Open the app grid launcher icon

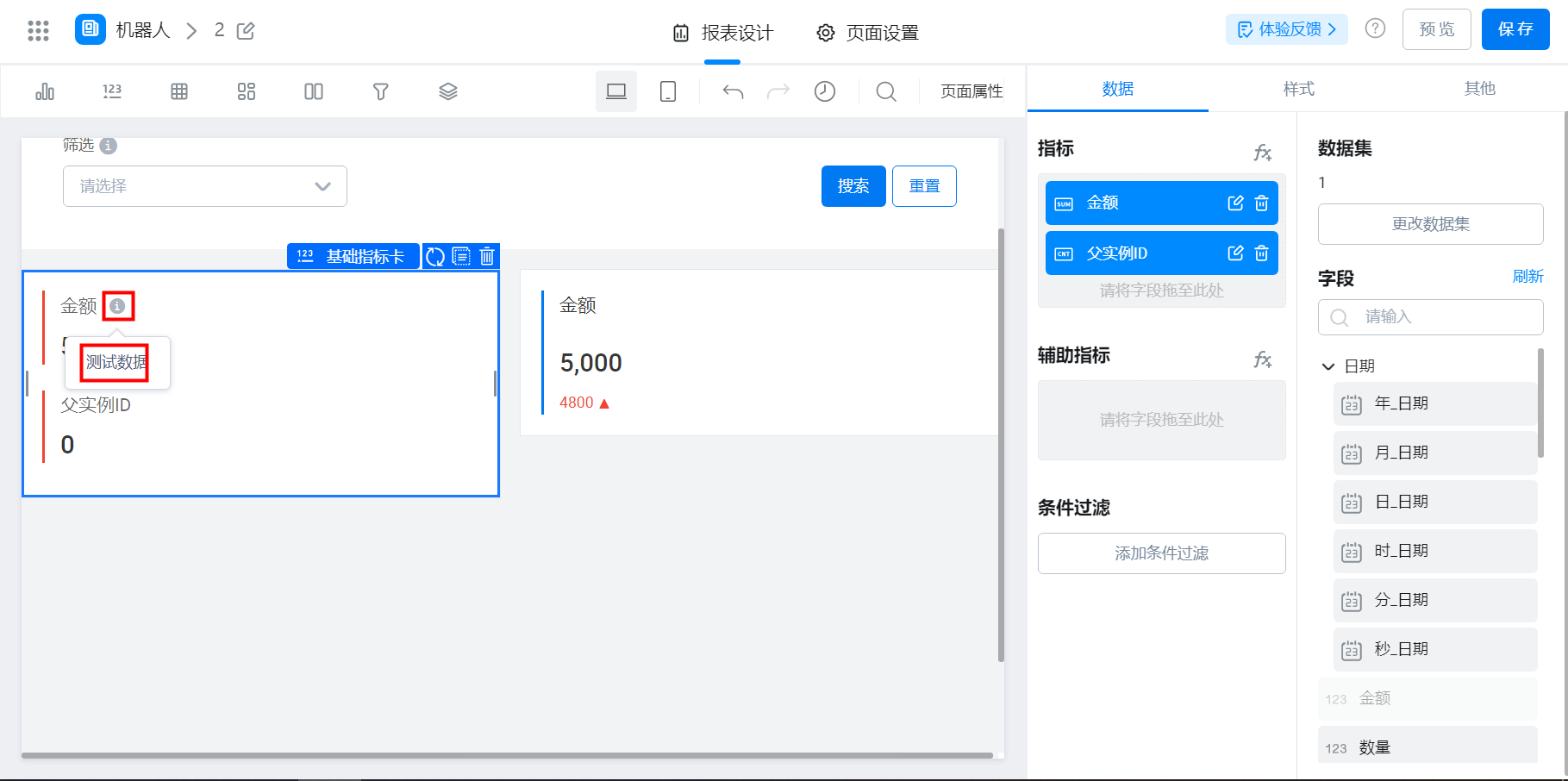[x=38, y=31]
